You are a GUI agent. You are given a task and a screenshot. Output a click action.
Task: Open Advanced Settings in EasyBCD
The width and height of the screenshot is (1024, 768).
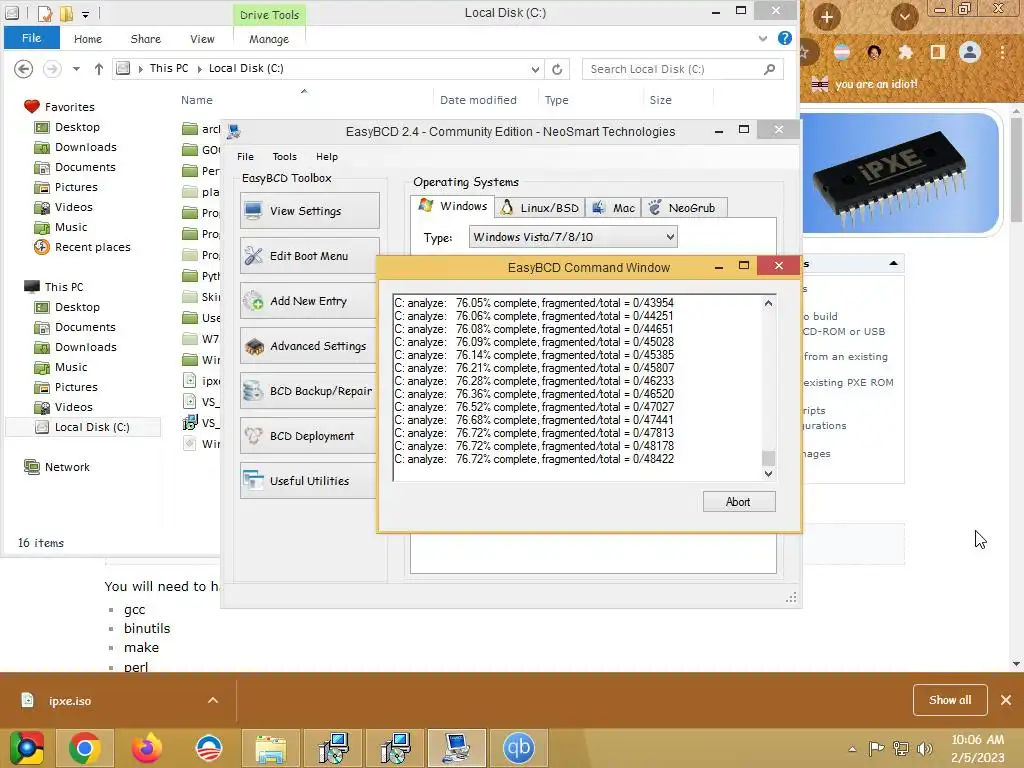coord(310,346)
